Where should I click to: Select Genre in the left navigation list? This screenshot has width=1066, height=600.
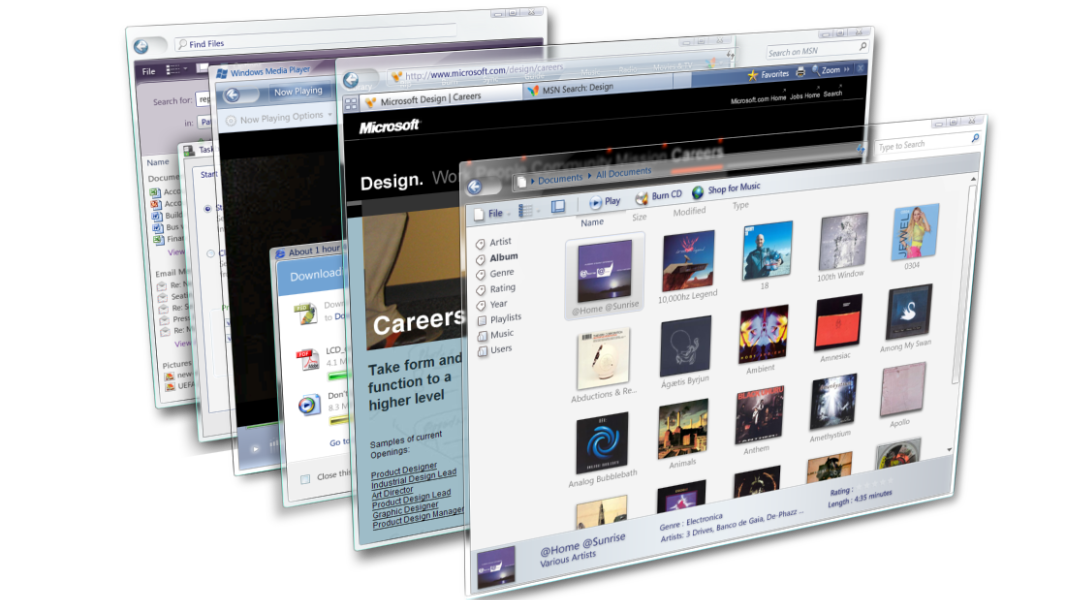click(501, 273)
